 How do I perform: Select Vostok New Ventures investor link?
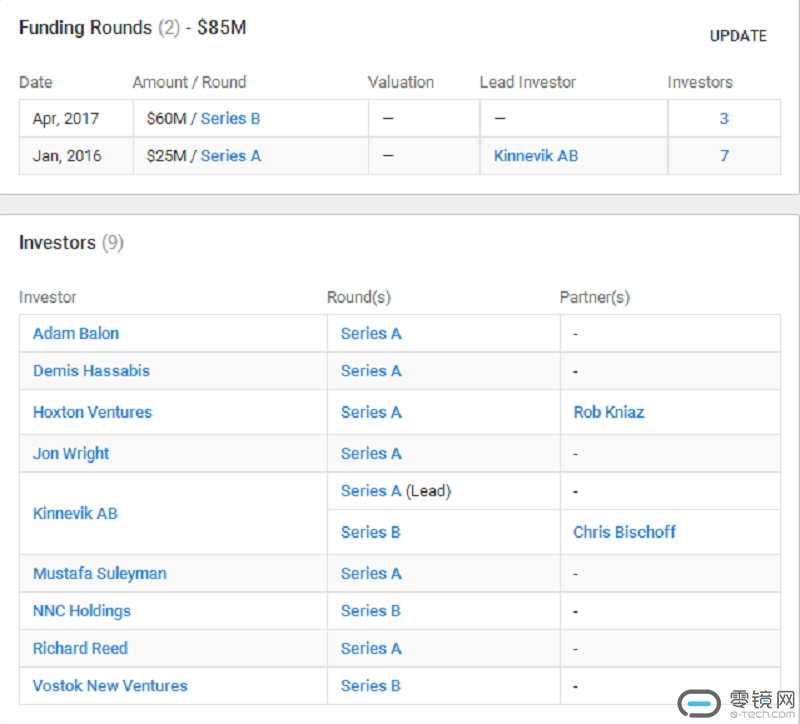coord(110,686)
